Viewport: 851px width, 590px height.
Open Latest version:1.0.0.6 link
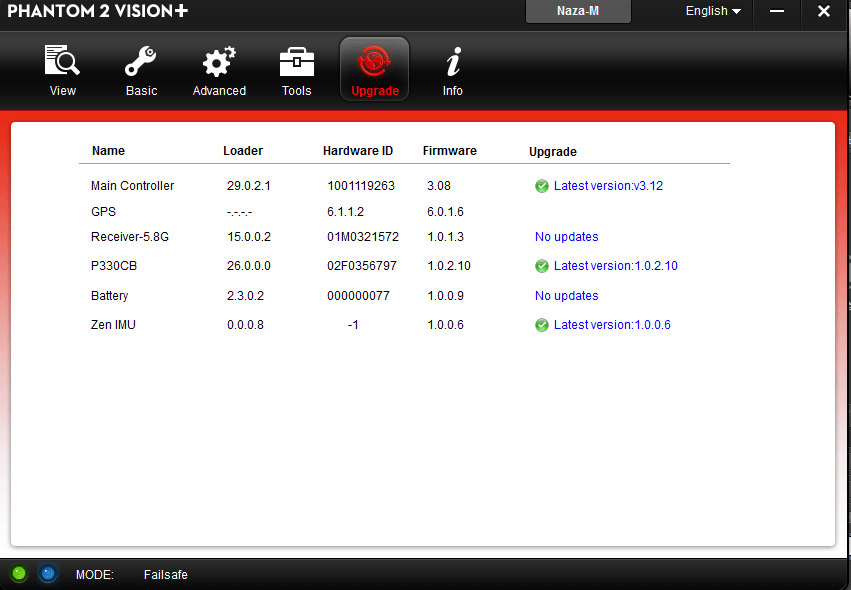(612, 325)
